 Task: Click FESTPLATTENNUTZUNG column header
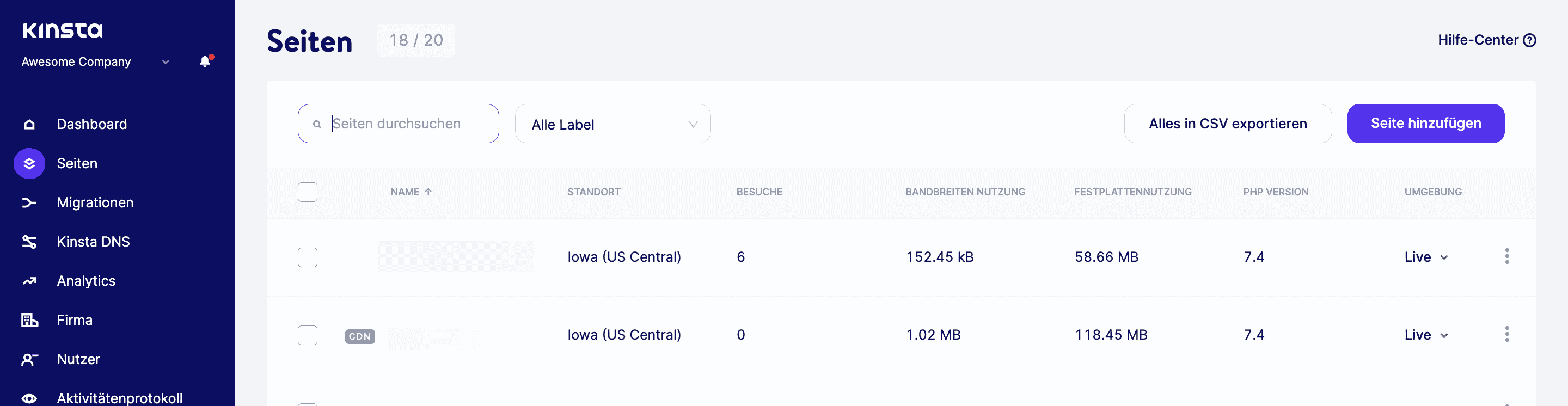pyautogui.click(x=1132, y=192)
